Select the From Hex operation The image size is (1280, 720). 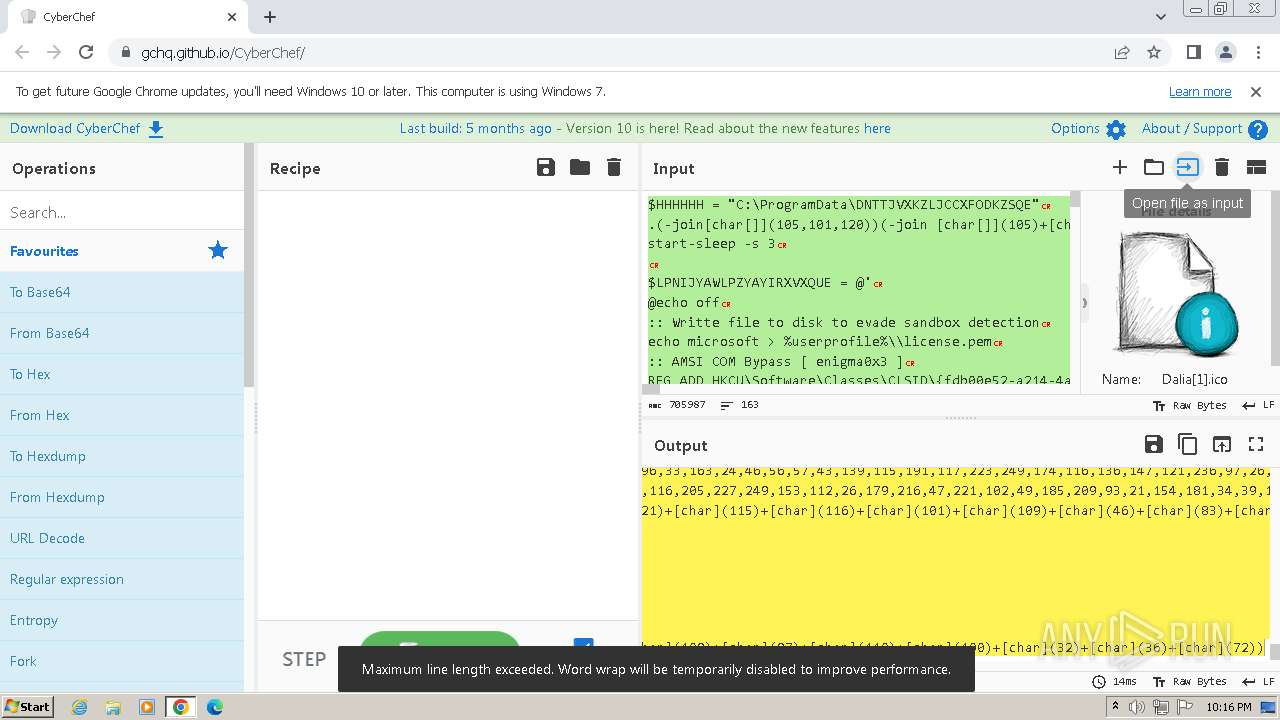tap(122, 415)
